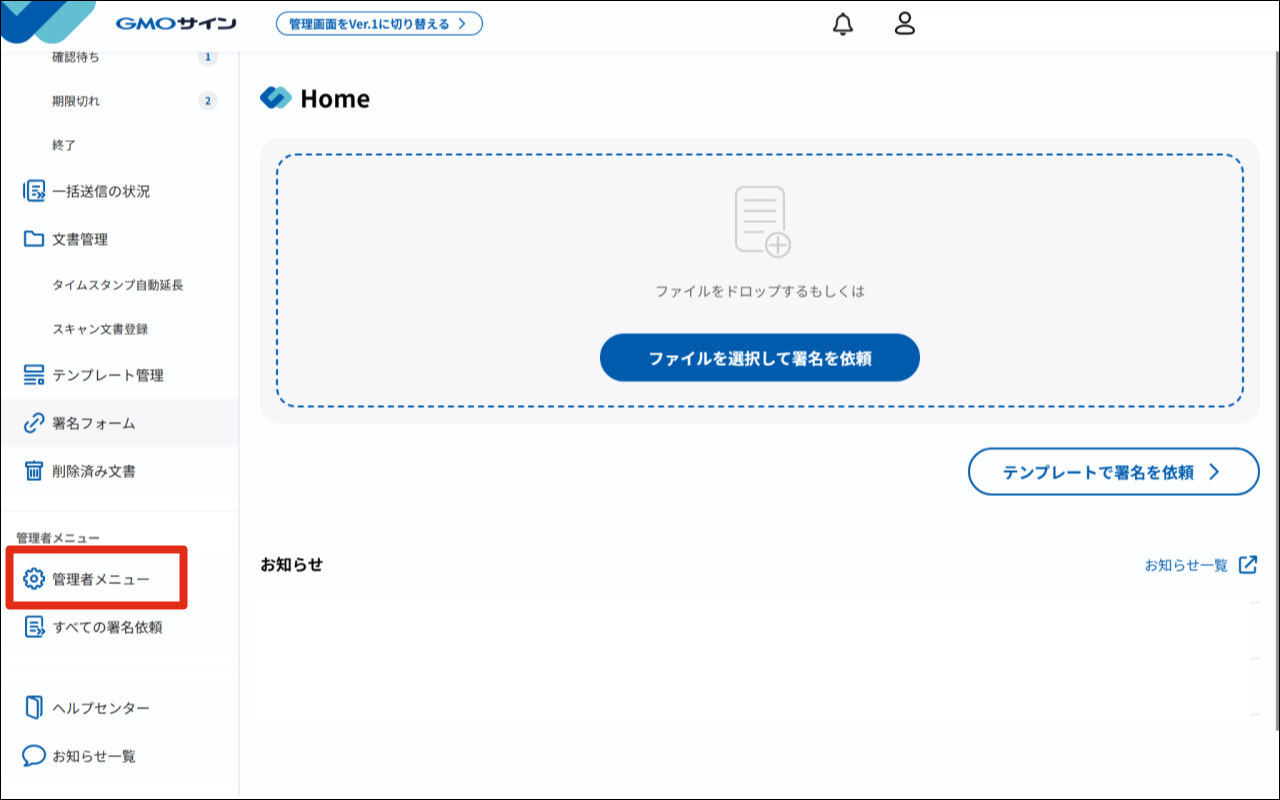Click the 署名フォーム link icon
1280x800 pixels.
coord(34,423)
